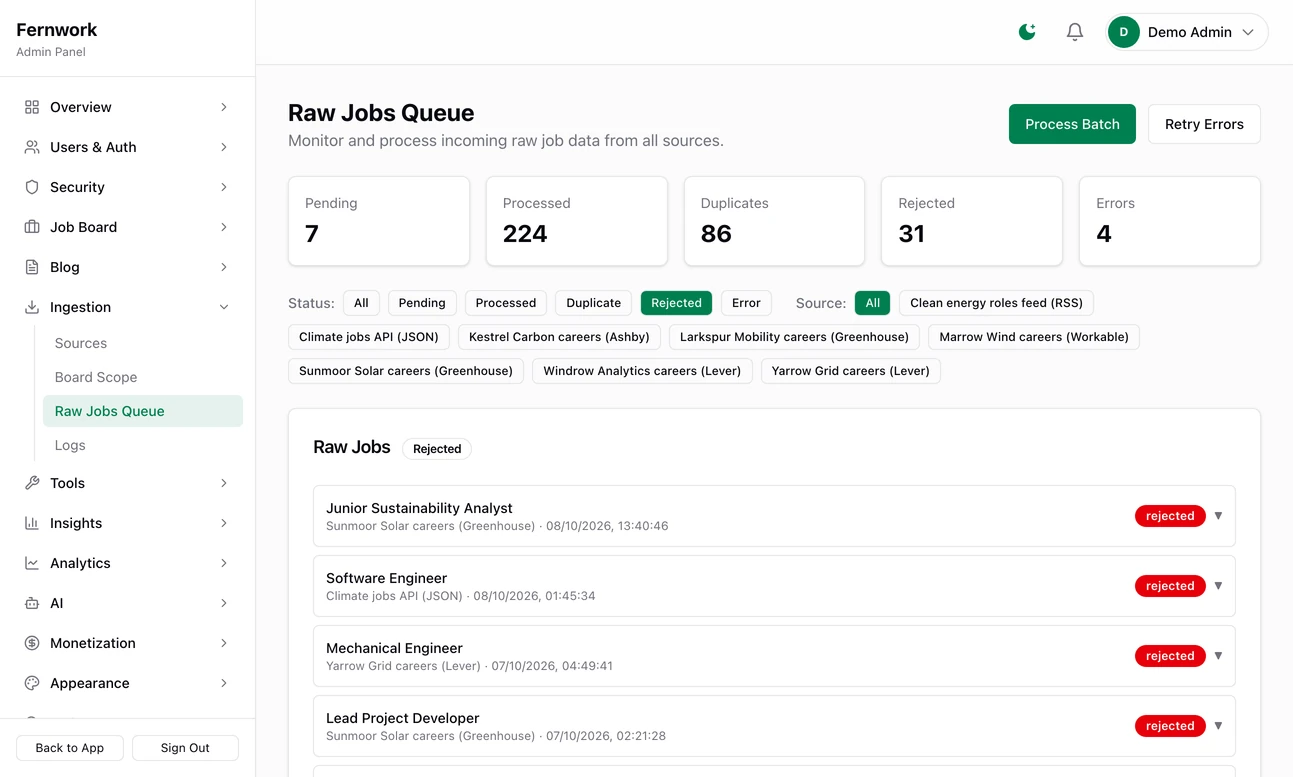Click the Security shield icon
This screenshot has height=777, width=1293.
(32, 187)
